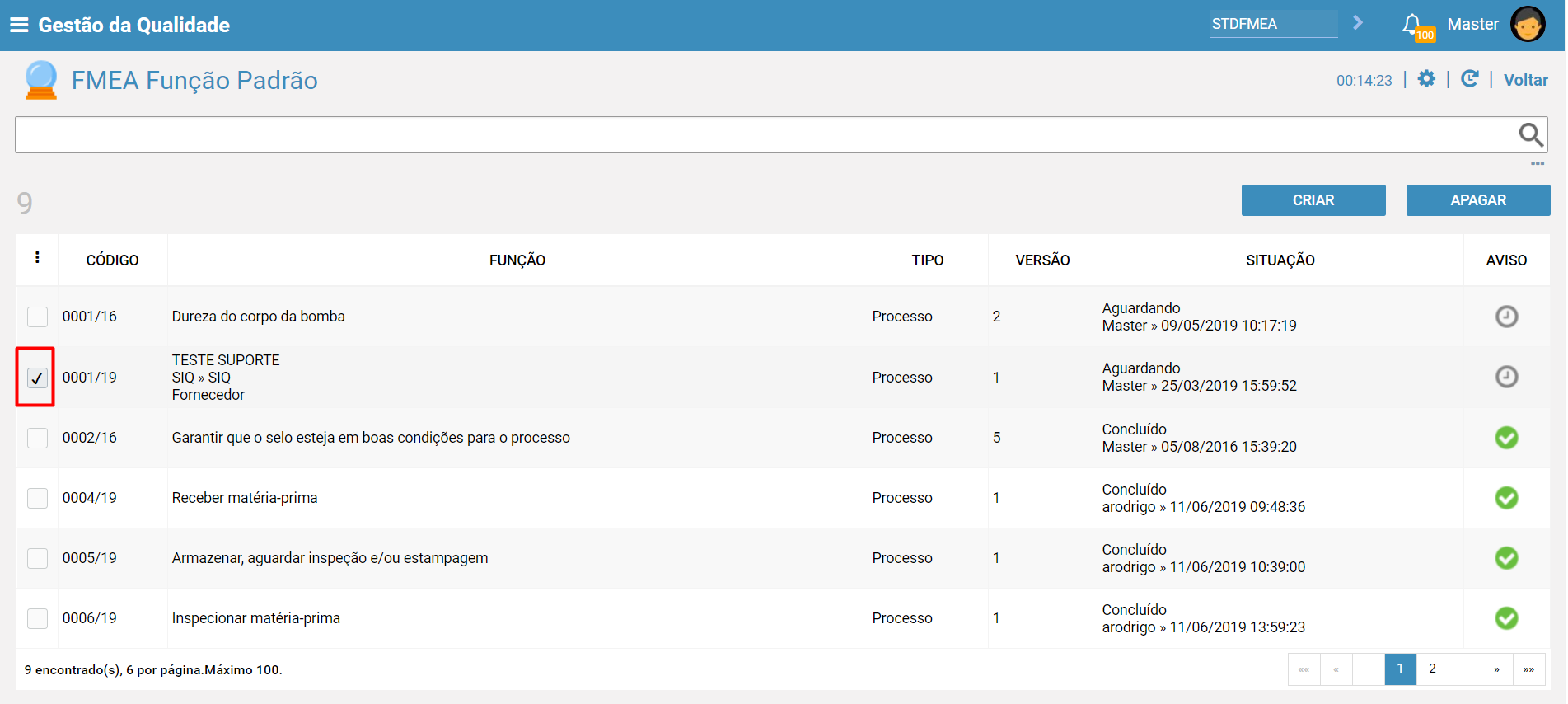Image resolution: width=1568 pixels, height=704 pixels.
Task: Sort by SITUAÇÃO column header
Action: [1280, 260]
